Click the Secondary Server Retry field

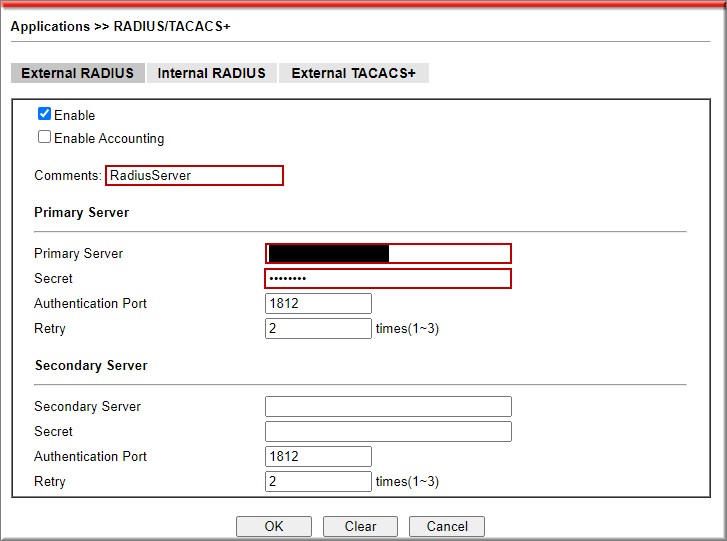318,481
